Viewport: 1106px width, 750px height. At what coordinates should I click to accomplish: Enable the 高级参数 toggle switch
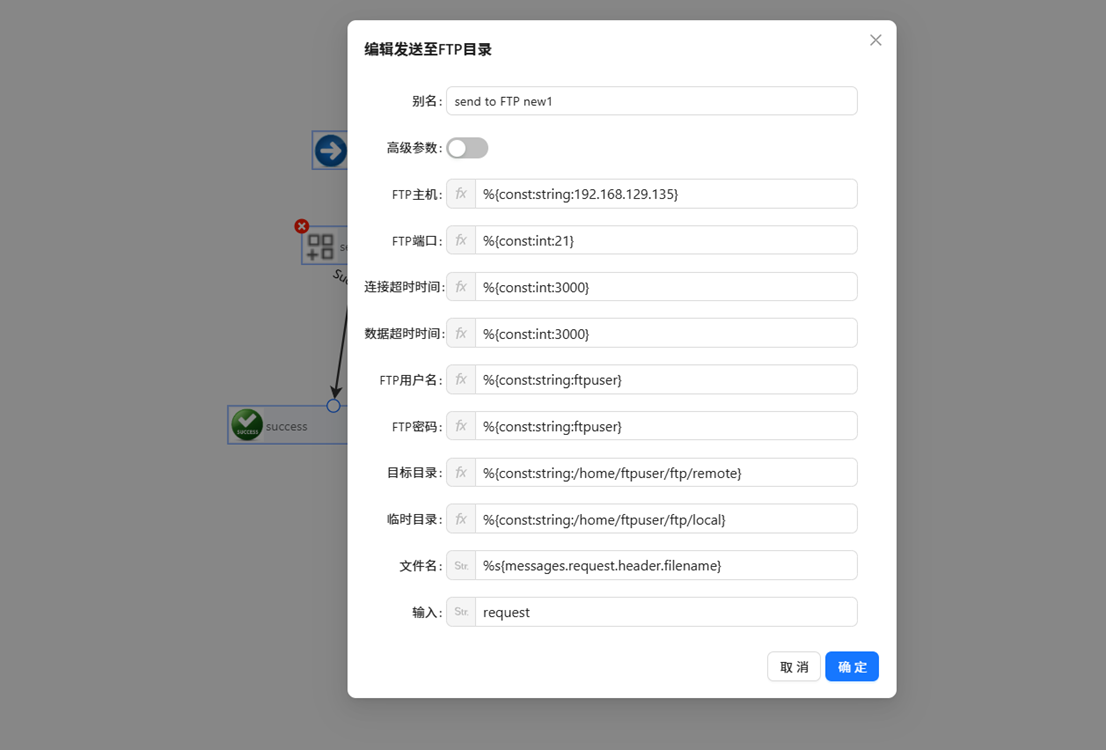point(467,148)
